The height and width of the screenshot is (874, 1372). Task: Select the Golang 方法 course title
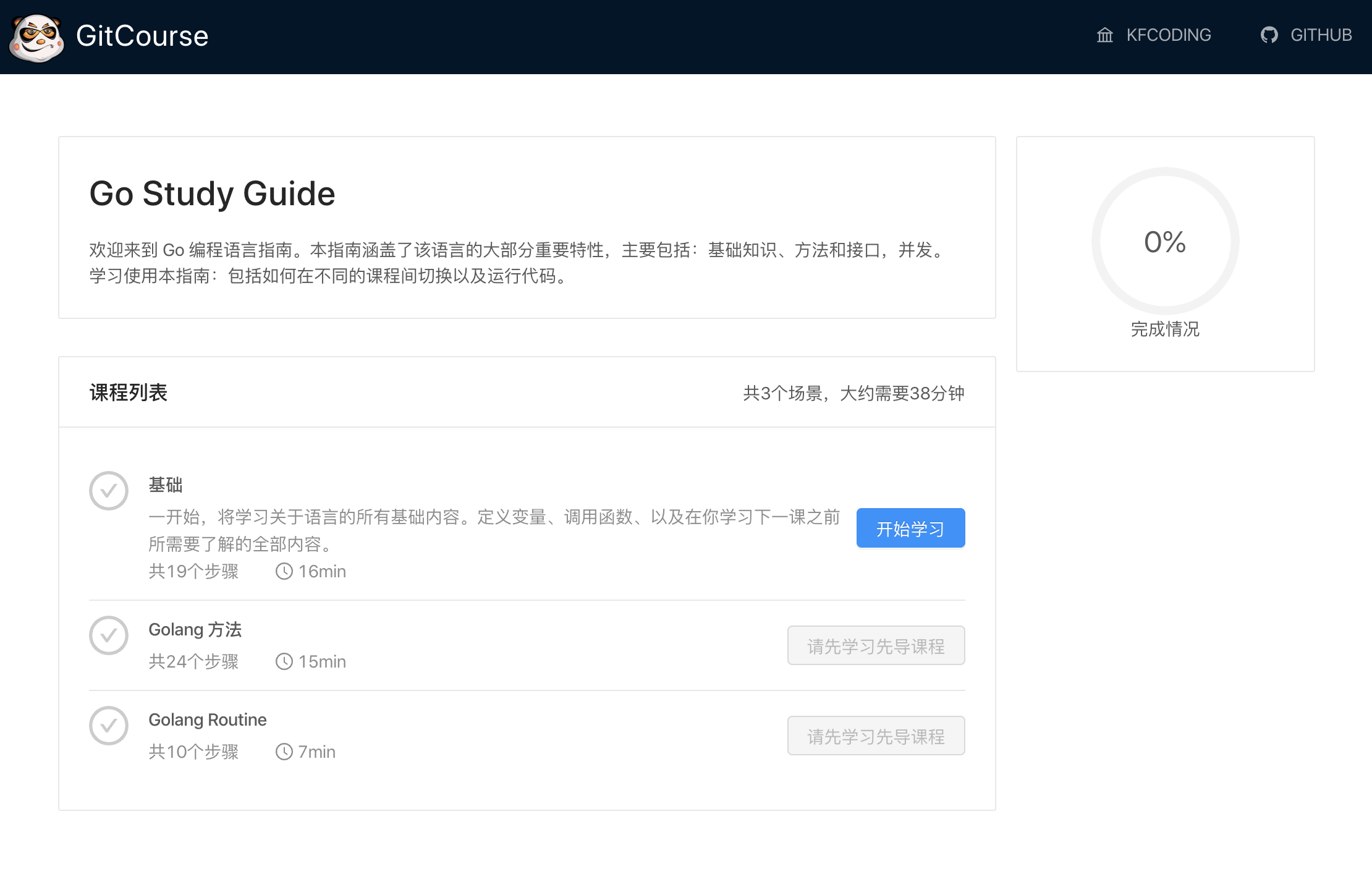coord(195,629)
